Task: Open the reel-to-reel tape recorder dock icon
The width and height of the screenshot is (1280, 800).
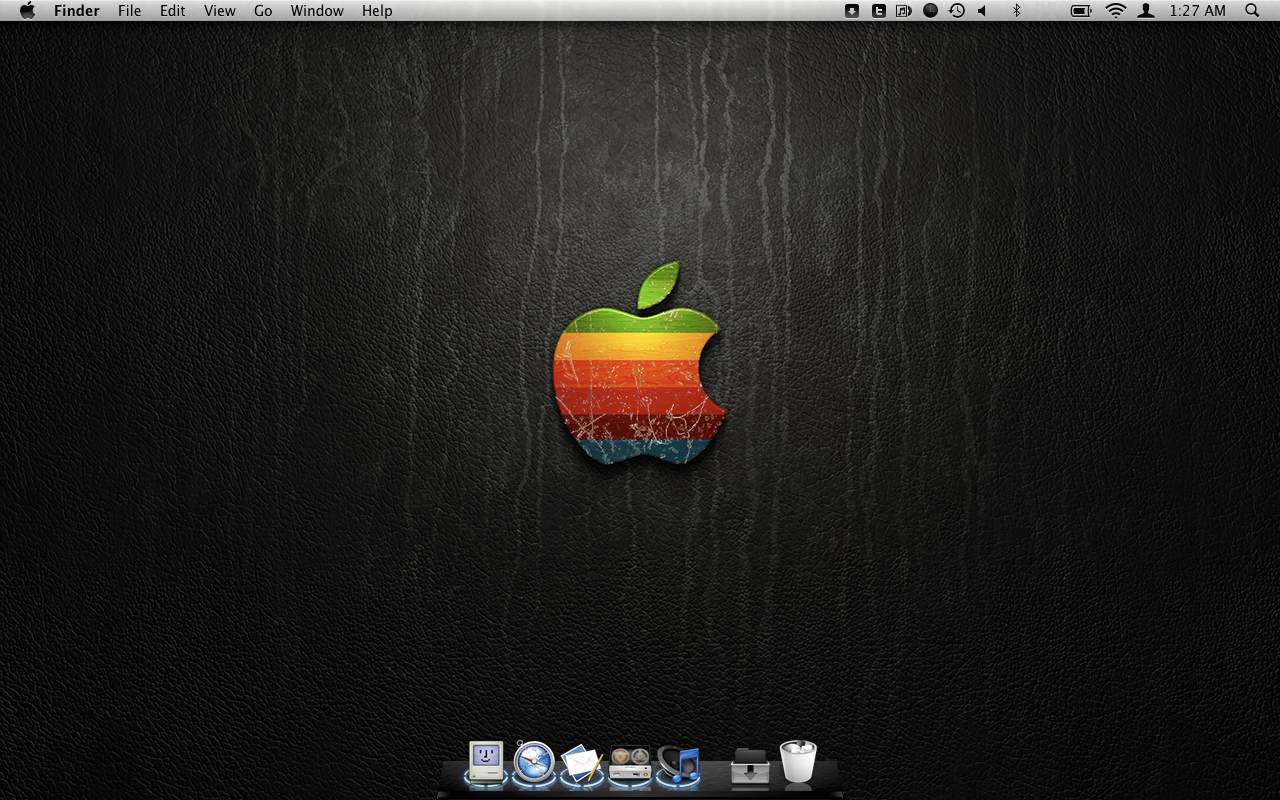Action: [630, 765]
